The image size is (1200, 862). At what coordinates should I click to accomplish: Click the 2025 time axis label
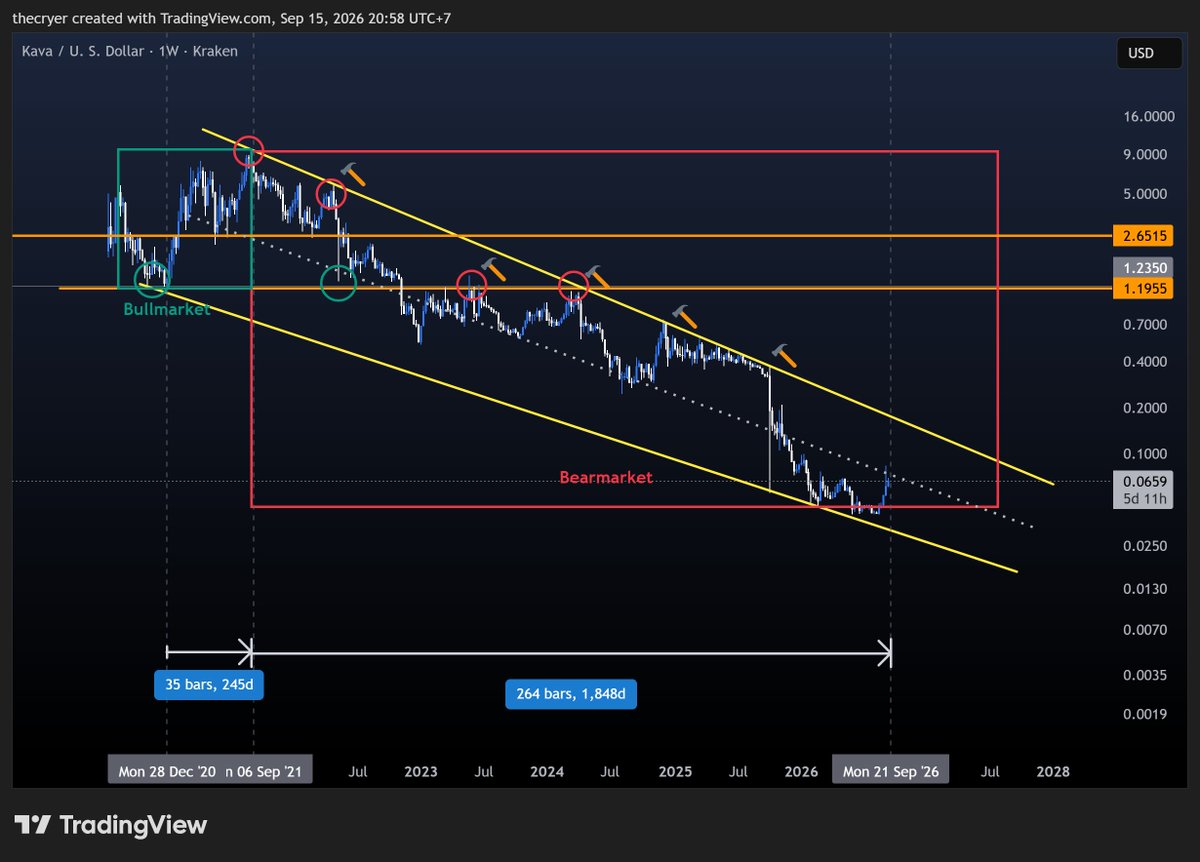[x=675, y=772]
